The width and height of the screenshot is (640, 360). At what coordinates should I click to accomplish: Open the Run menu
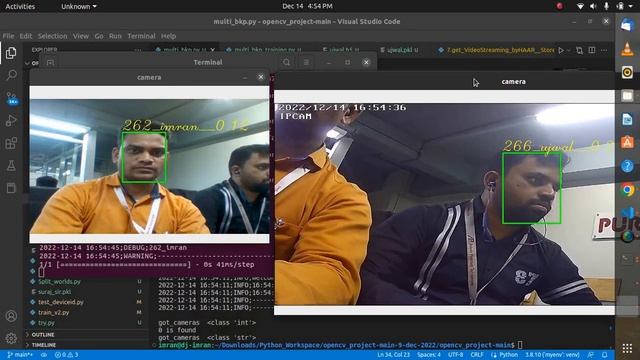coord(115,36)
